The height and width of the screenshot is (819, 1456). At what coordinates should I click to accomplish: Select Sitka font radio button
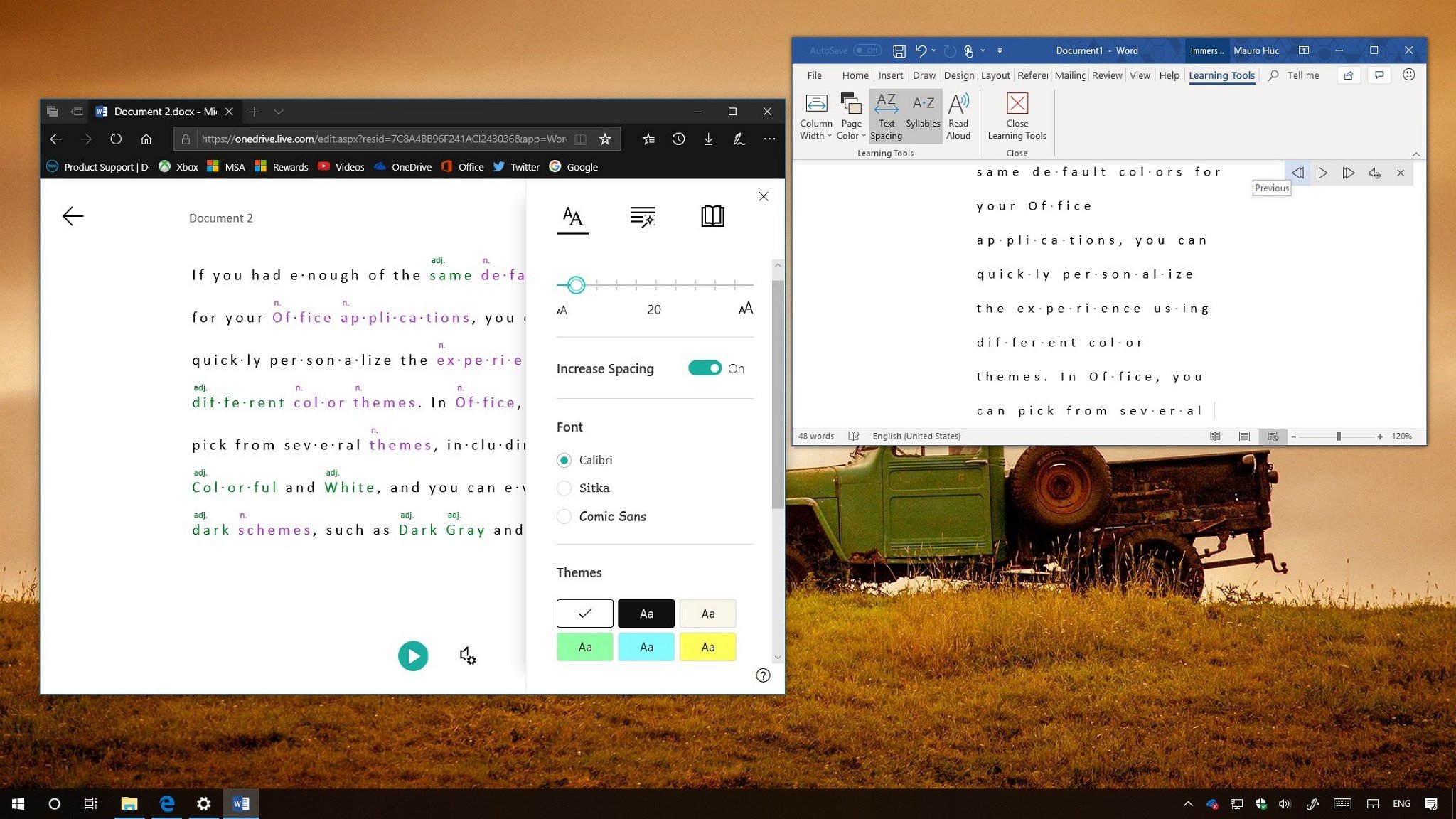pyautogui.click(x=564, y=487)
